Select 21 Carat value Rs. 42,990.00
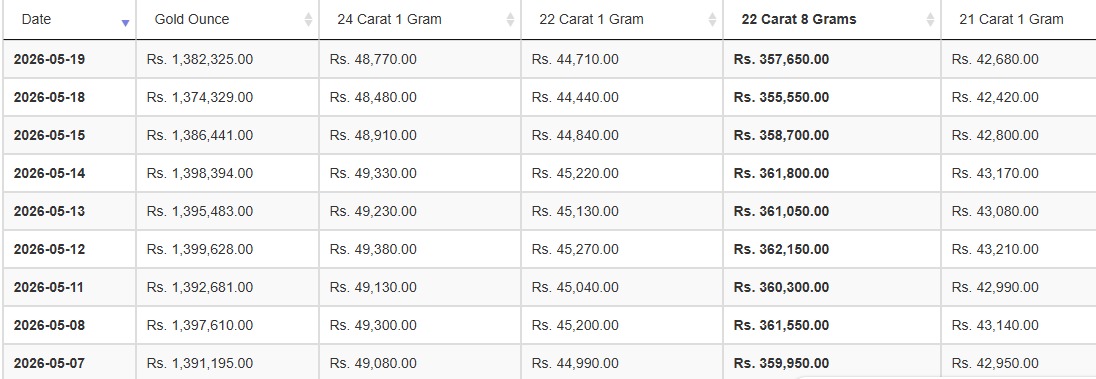 tap(995, 287)
